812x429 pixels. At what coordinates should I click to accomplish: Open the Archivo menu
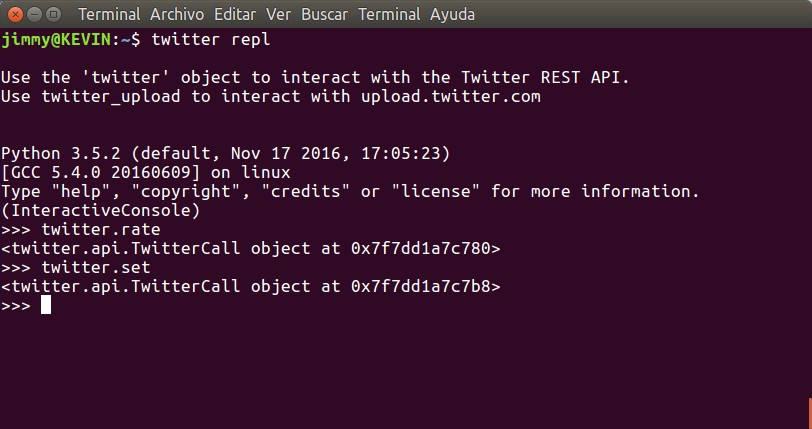(x=178, y=15)
